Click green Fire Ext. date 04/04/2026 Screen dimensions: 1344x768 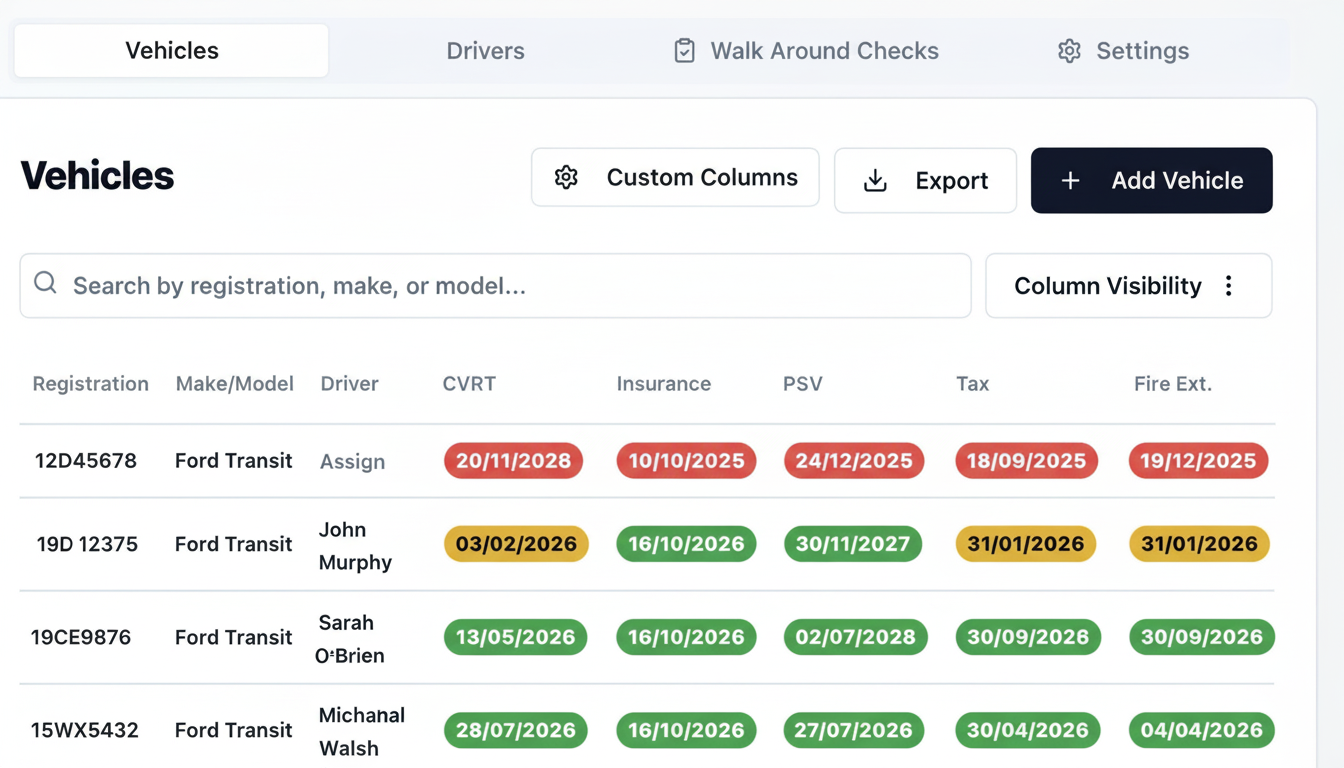1201,730
